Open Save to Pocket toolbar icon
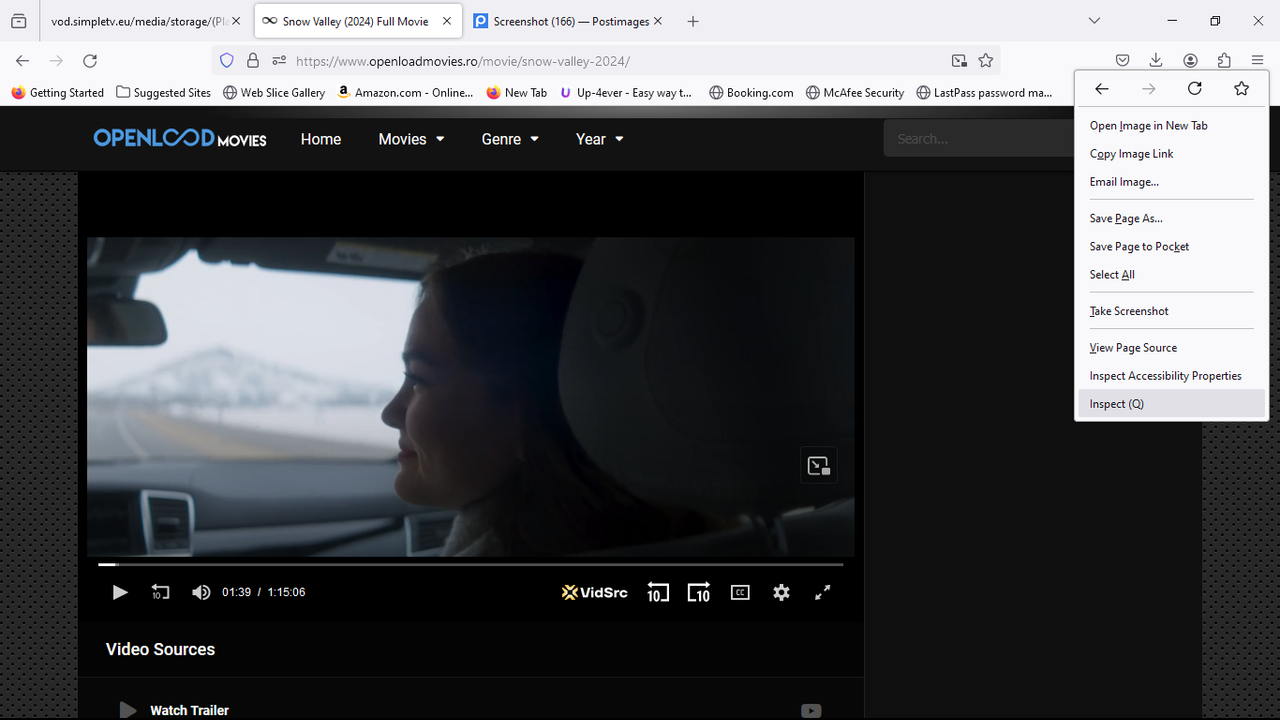 pyautogui.click(x=1122, y=61)
